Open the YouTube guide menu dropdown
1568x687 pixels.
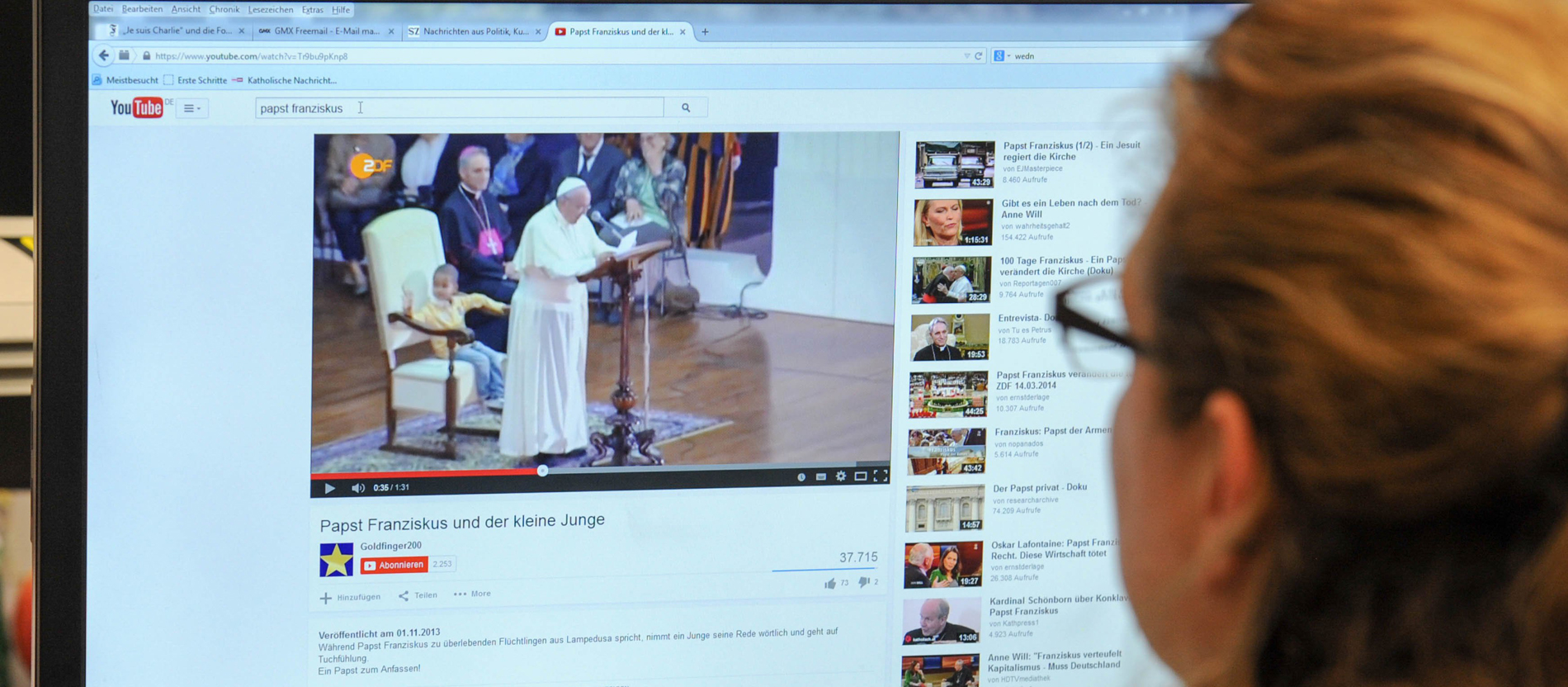tap(191, 108)
